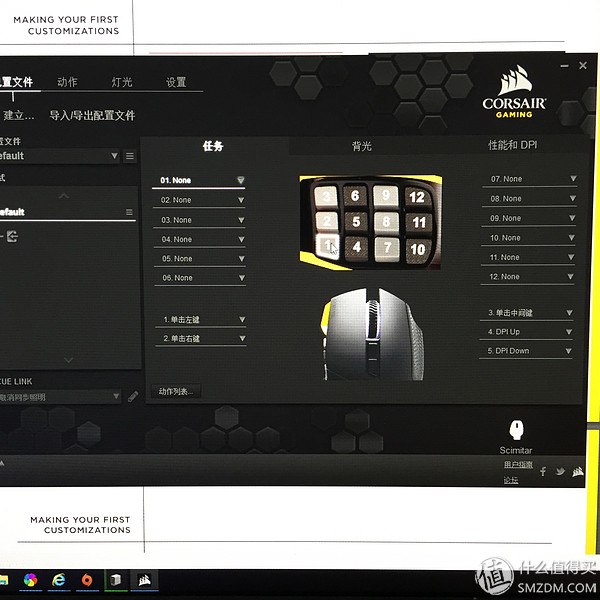Open Corsair Twitter page icon
The height and width of the screenshot is (600, 600).
[560, 471]
